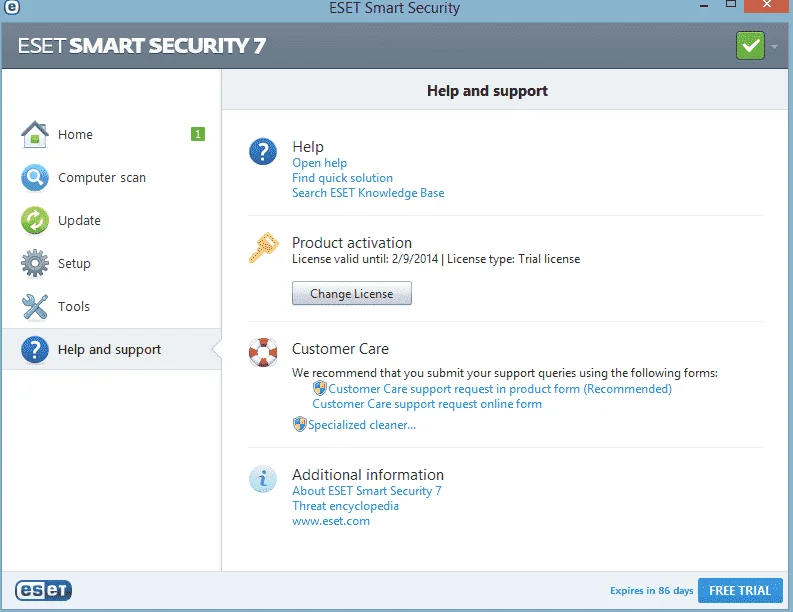The width and height of the screenshot is (793, 612).
Task: Click the Home house icon
Action: [x=34, y=135]
